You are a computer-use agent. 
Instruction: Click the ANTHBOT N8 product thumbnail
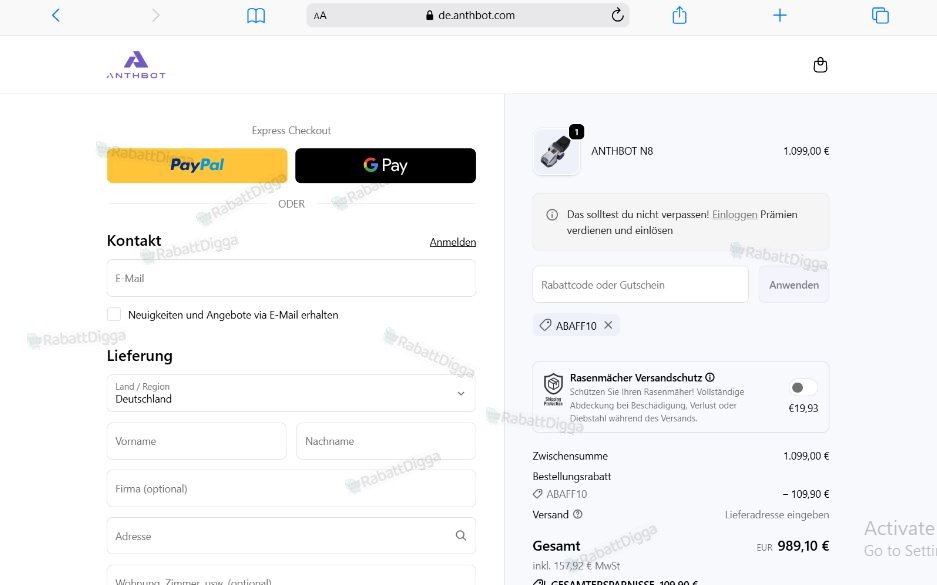[x=556, y=152]
